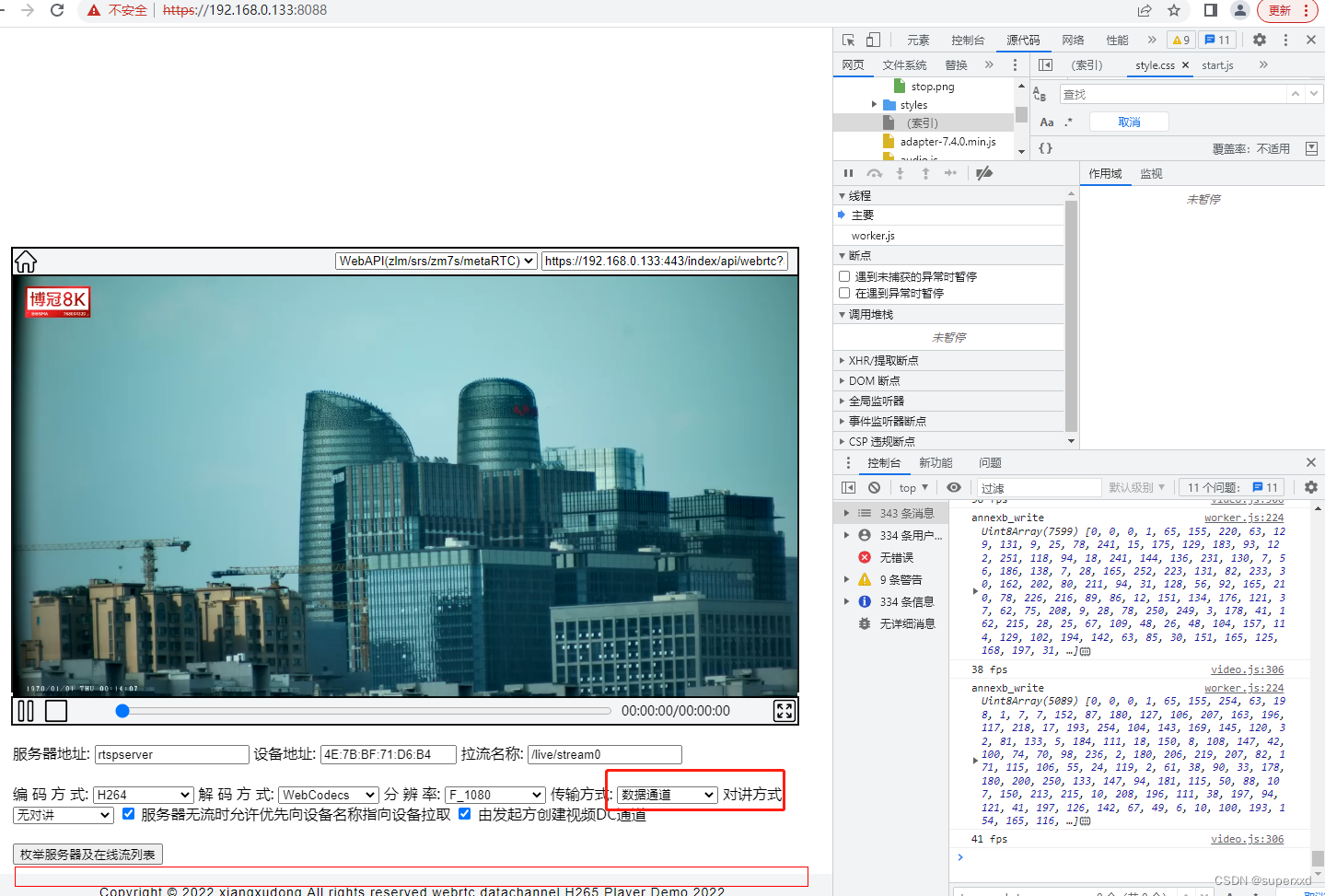Click the 服务器地址 input field
This screenshot has height=896, width=1325.
[172, 754]
